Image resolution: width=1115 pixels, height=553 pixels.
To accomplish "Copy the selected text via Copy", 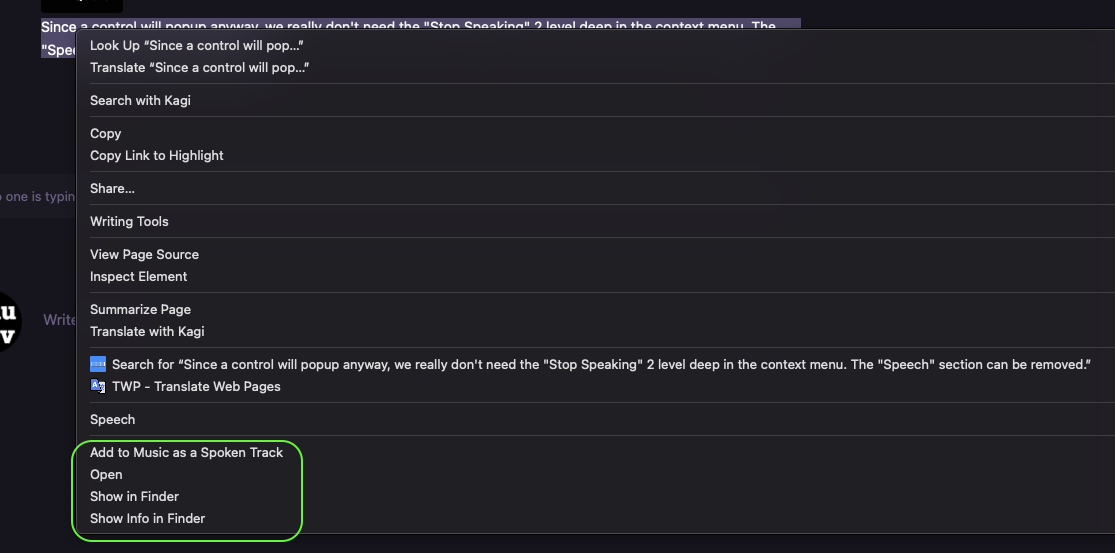I will (106, 134).
